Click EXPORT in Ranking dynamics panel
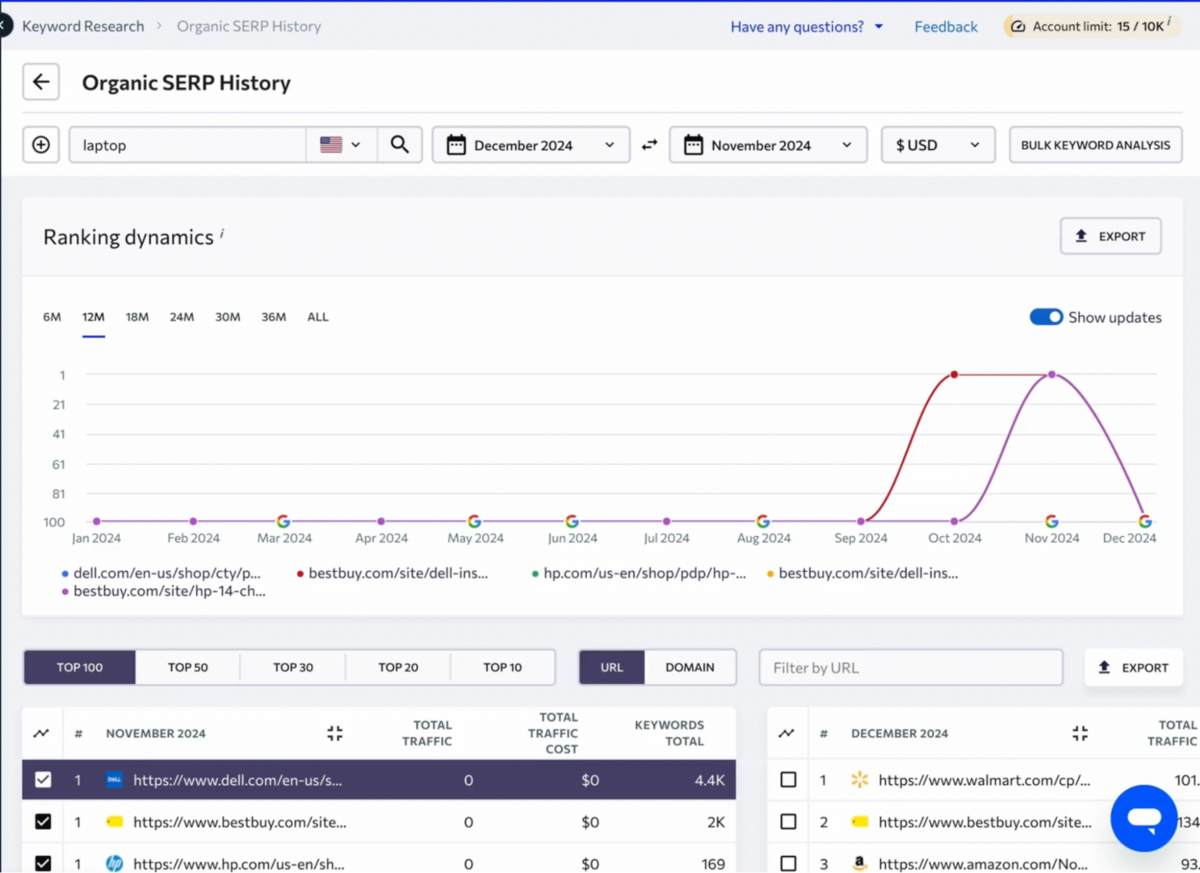The width and height of the screenshot is (1200, 873). pos(1110,236)
